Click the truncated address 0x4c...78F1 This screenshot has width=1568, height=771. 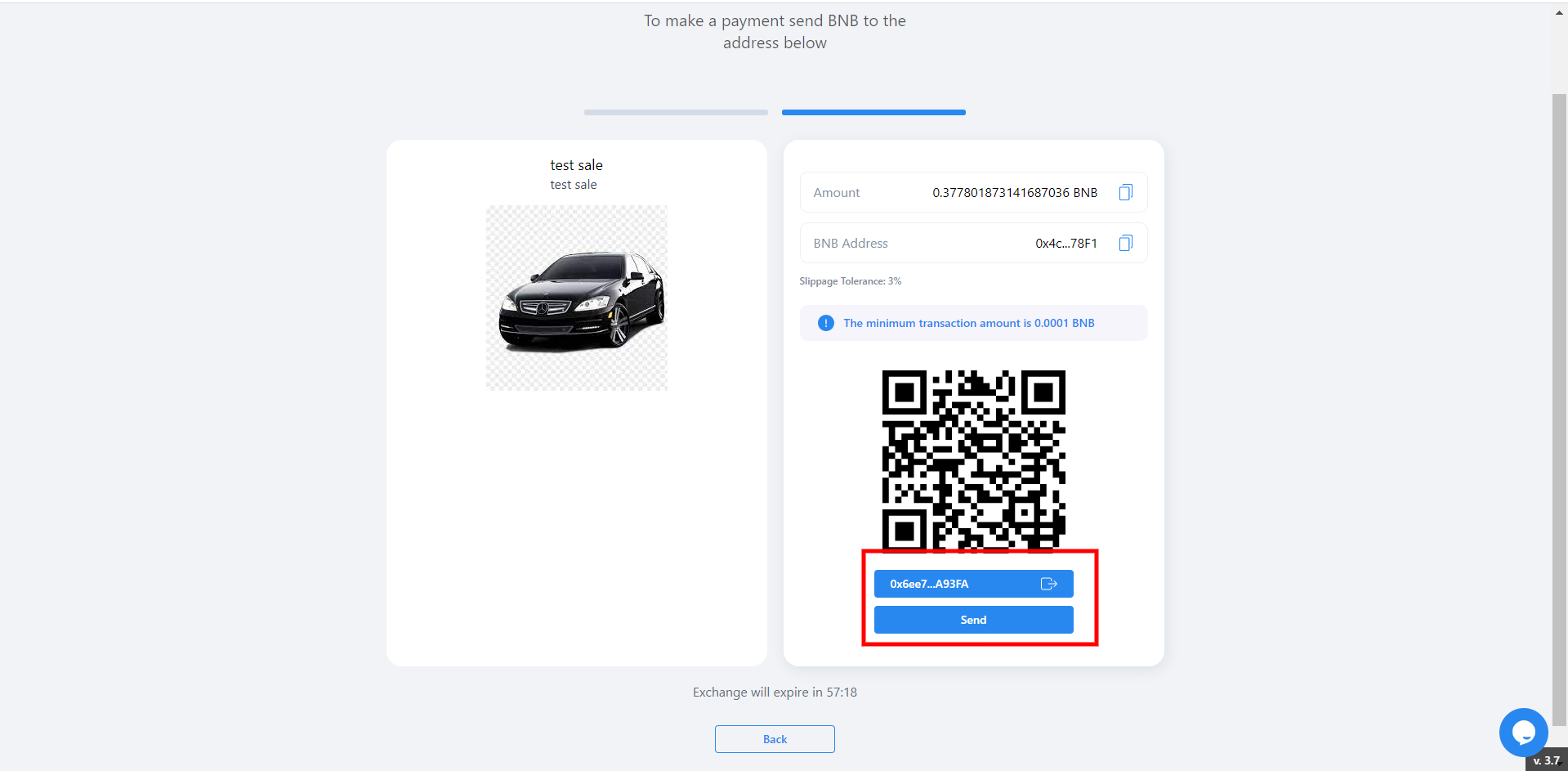1065,244
